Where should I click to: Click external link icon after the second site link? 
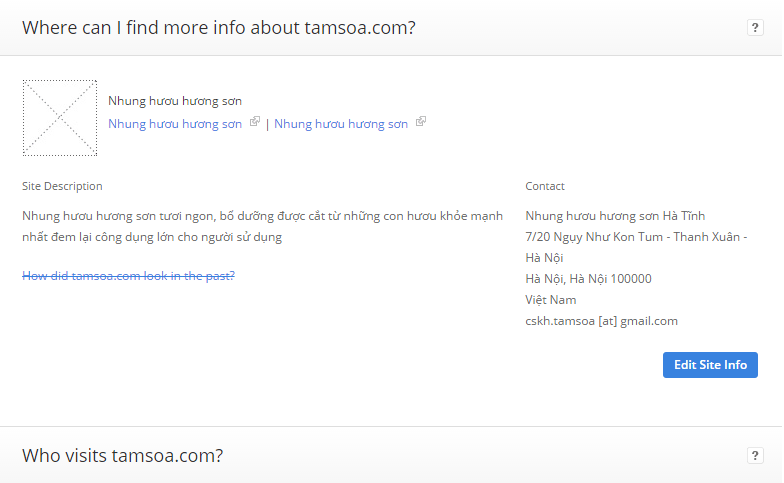421,122
